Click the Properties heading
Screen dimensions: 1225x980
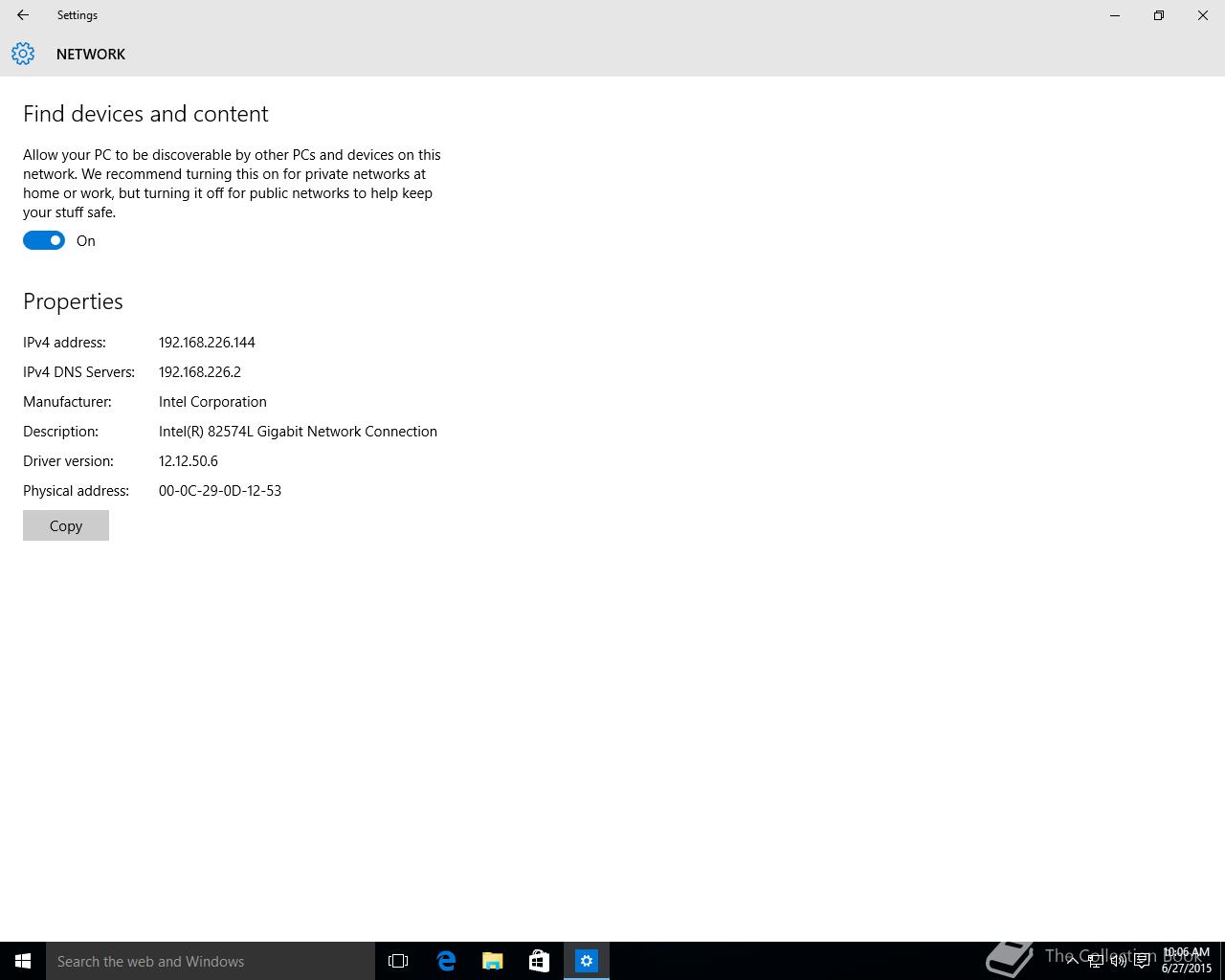pos(73,301)
